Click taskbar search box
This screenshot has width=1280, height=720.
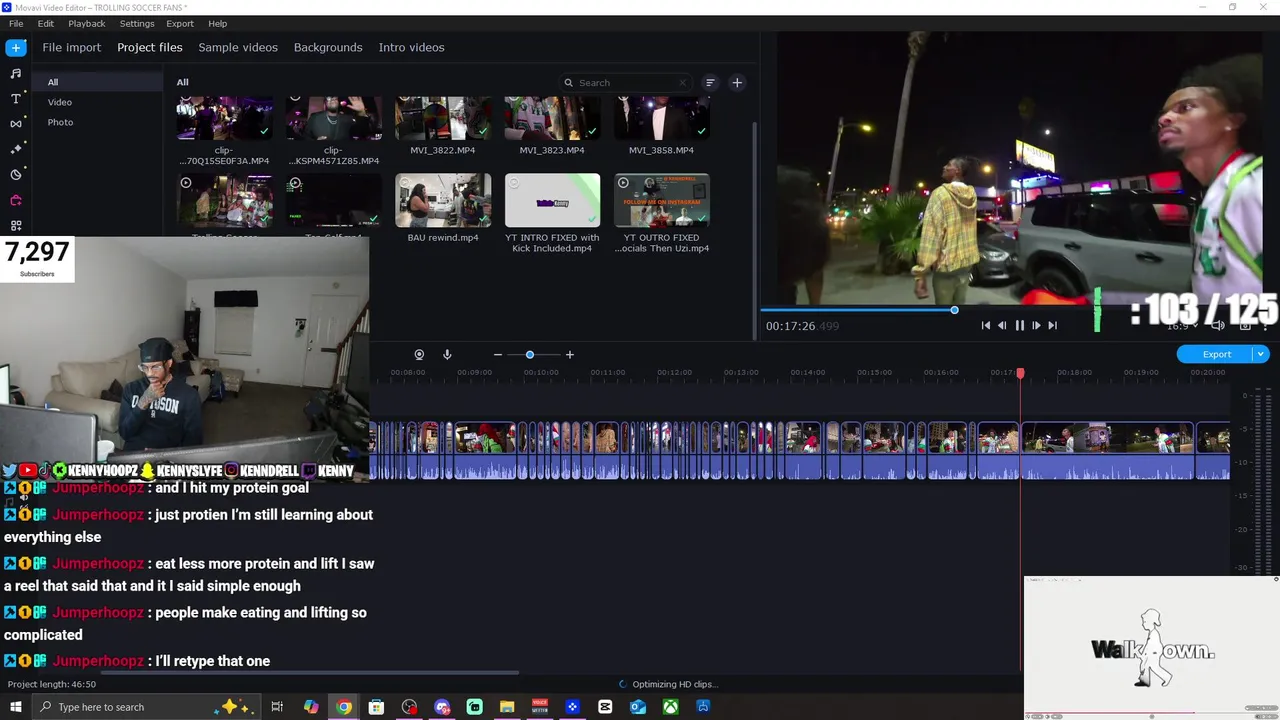pos(145,707)
